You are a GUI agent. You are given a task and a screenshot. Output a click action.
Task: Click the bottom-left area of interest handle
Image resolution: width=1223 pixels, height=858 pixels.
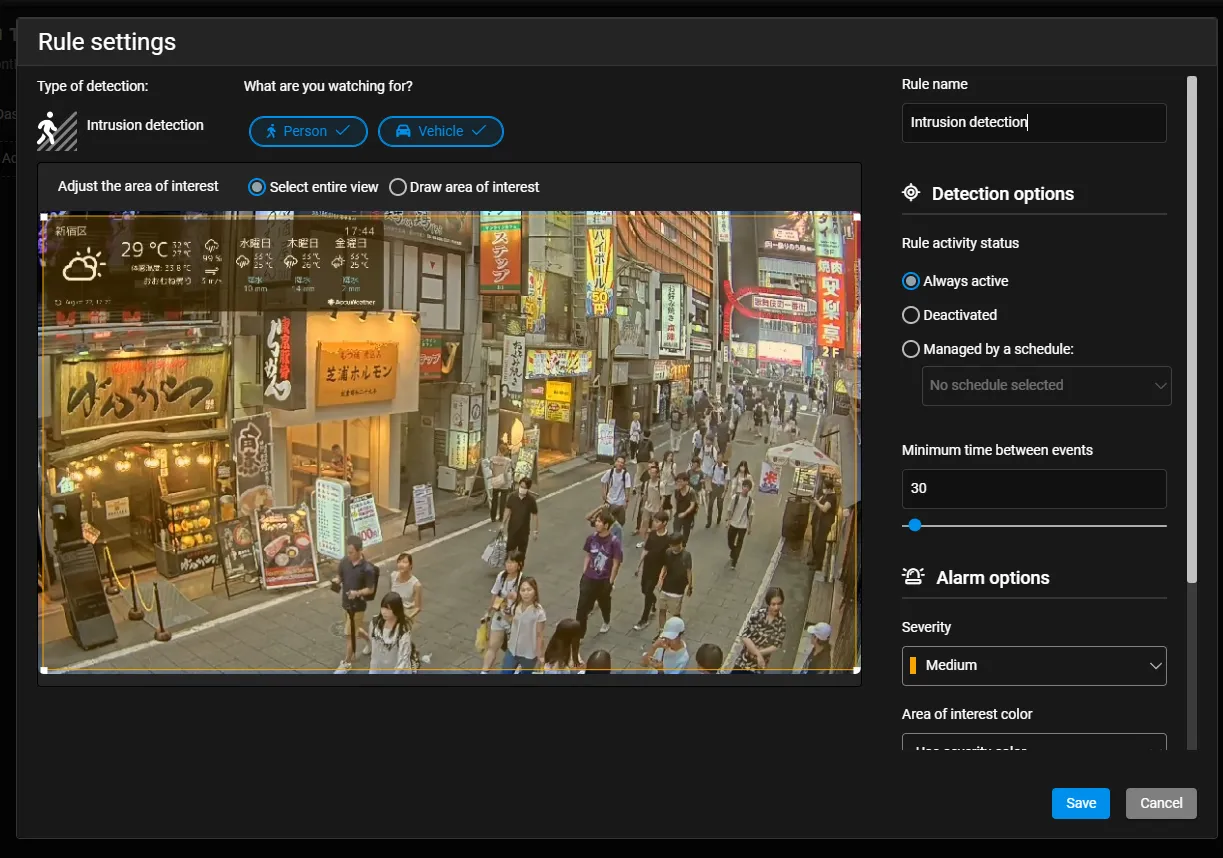point(44,669)
